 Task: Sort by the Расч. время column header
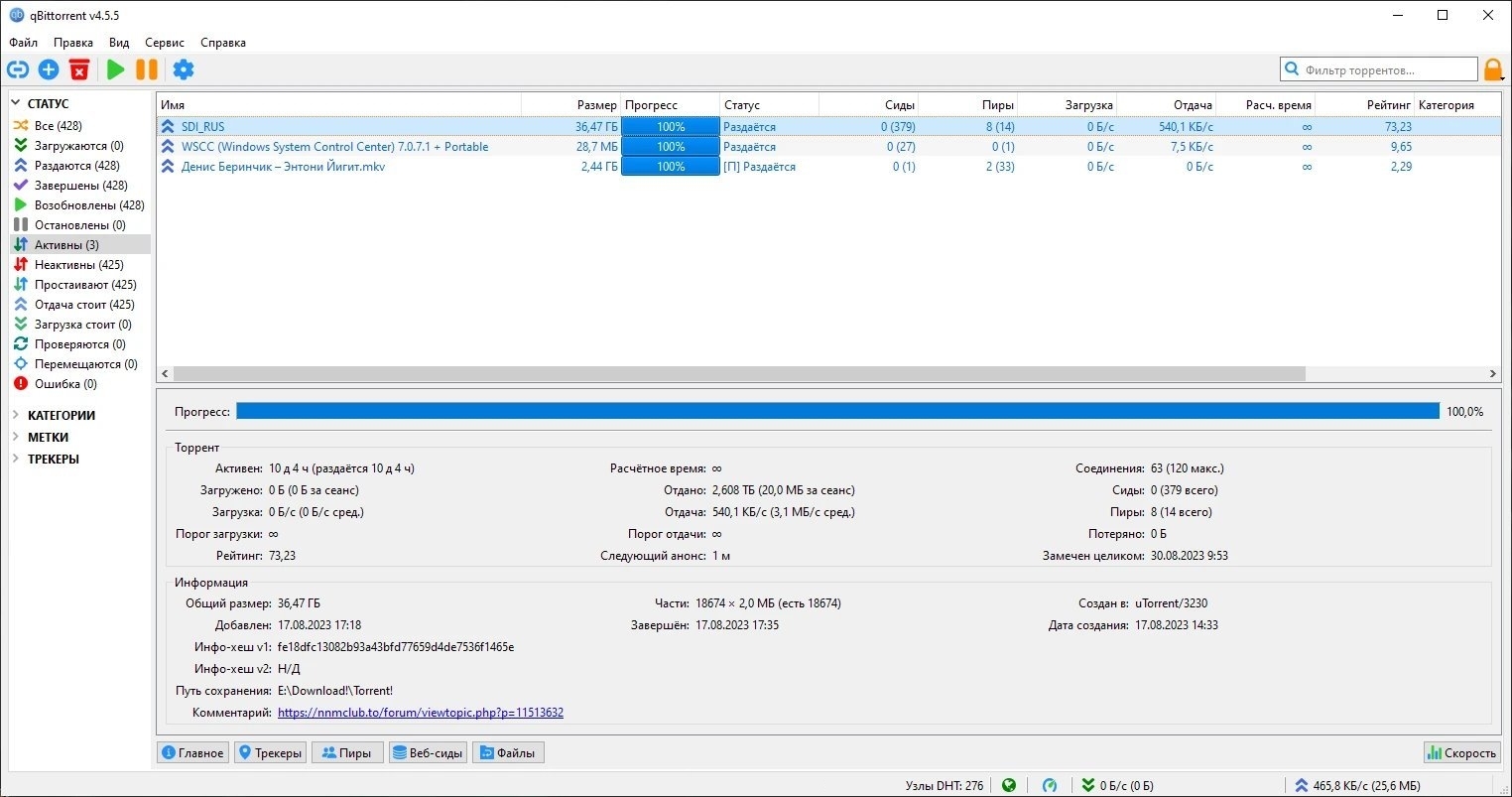pyautogui.click(x=1265, y=105)
